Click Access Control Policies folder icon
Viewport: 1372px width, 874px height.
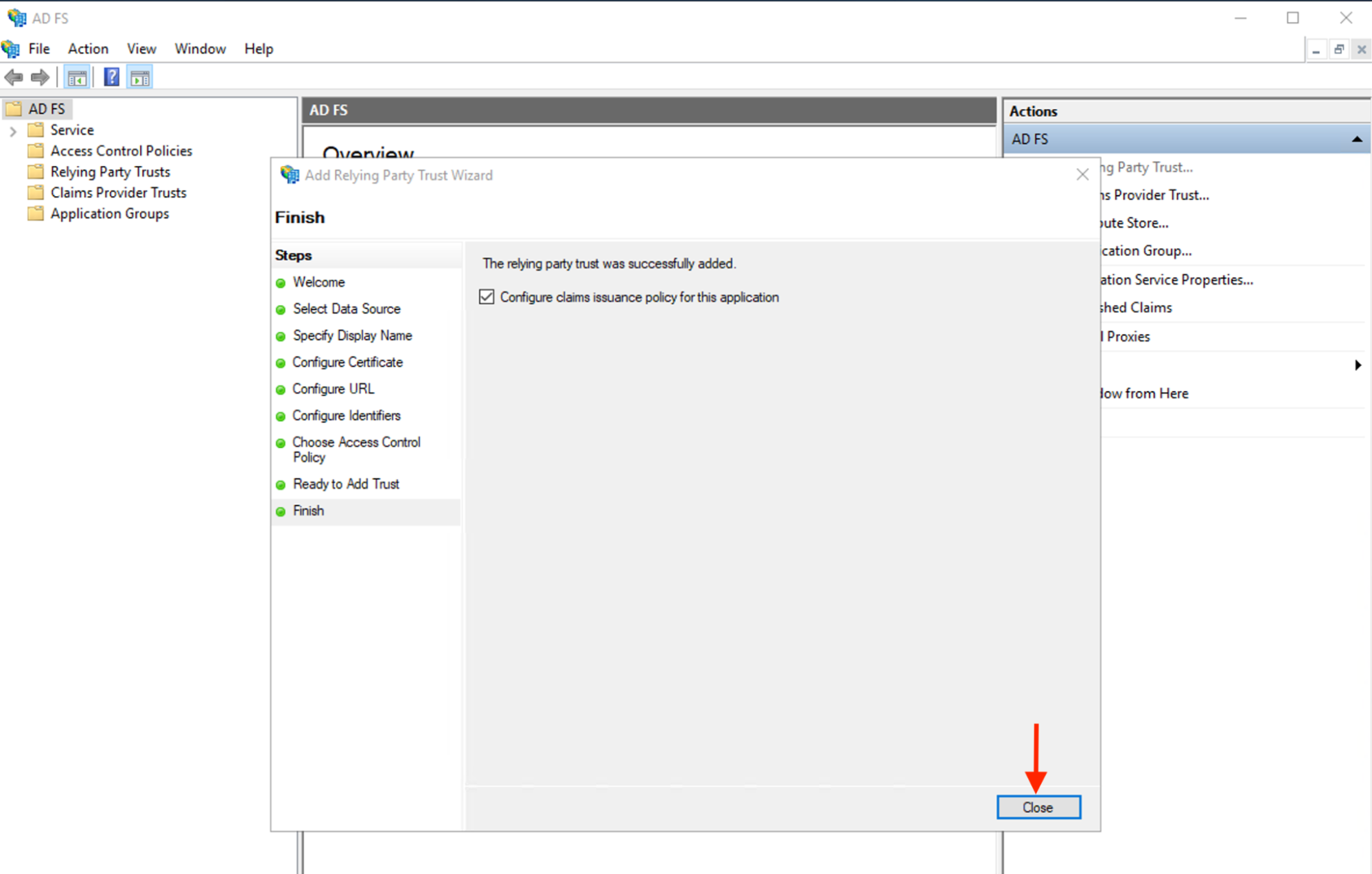pyautogui.click(x=36, y=151)
